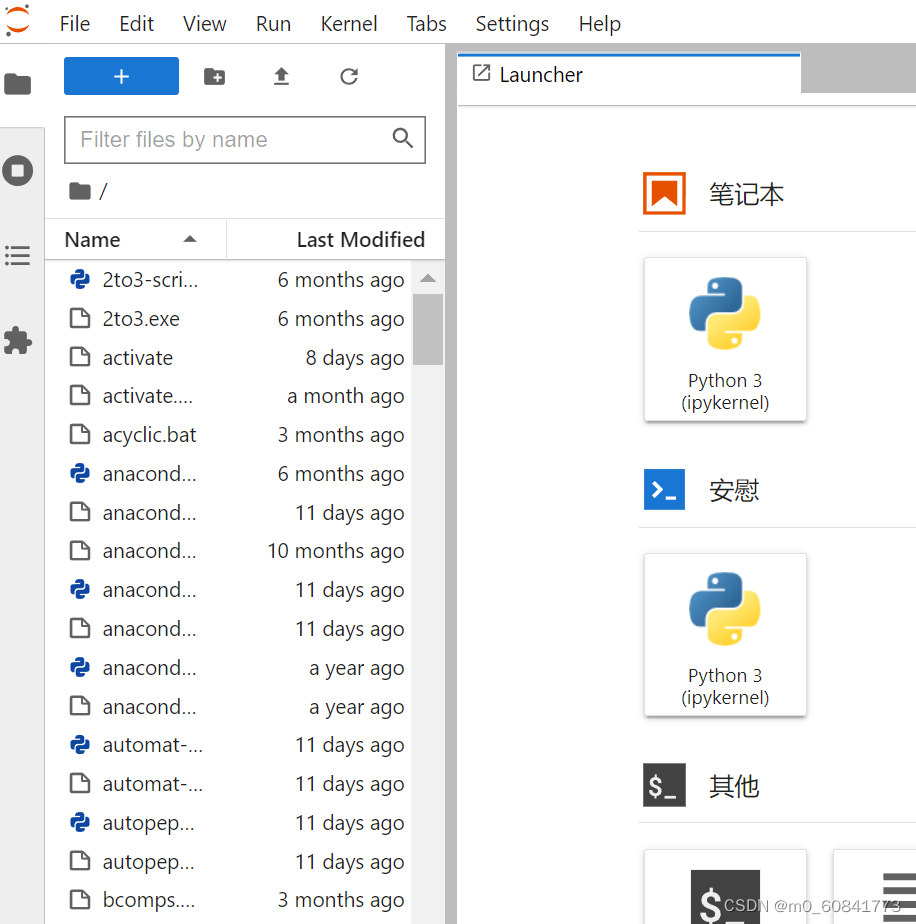
Task: Click file icon of acyclic.bat row
Action: click(80, 435)
